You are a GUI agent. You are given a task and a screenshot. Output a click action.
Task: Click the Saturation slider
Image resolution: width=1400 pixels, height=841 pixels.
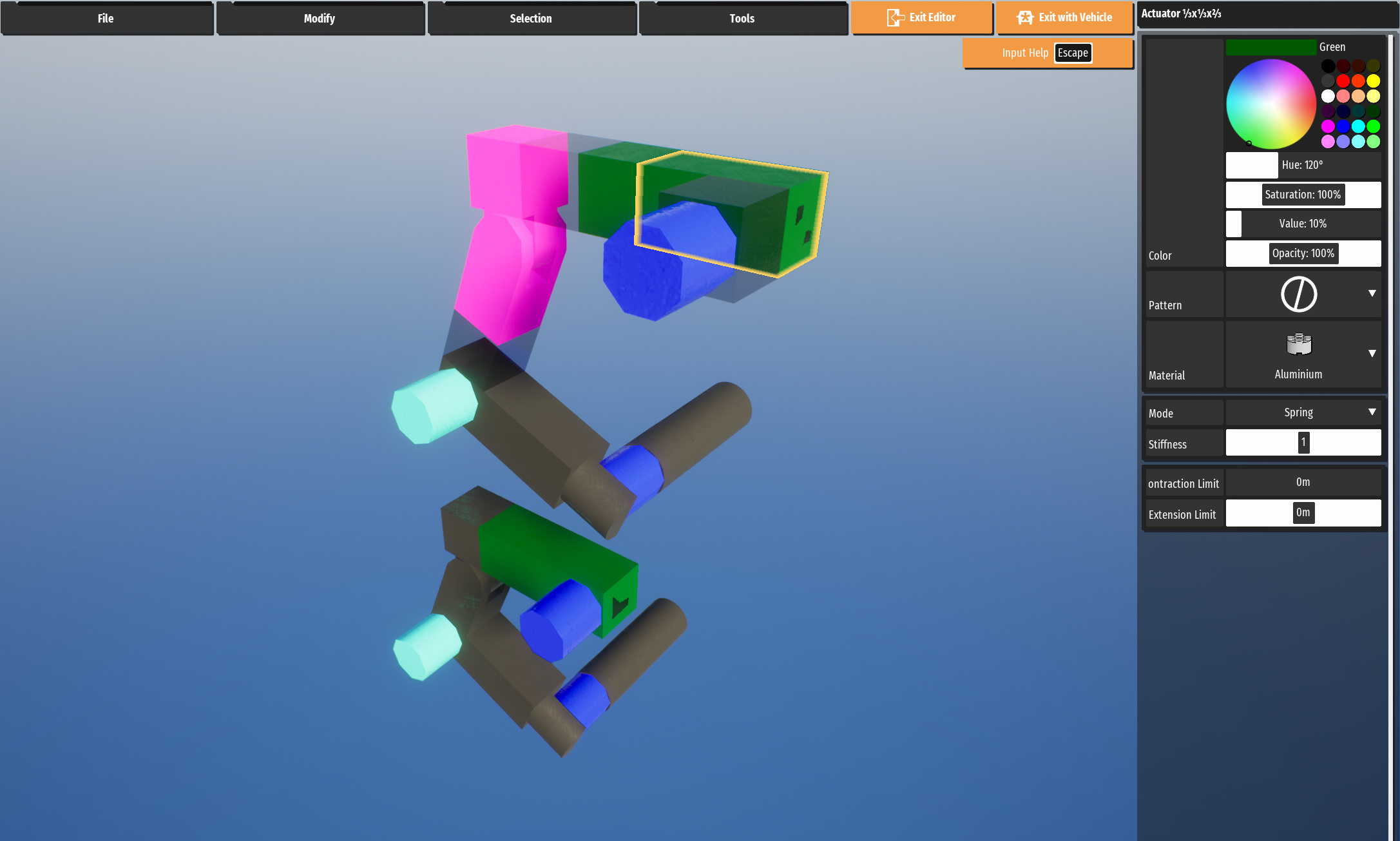click(x=1303, y=195)
